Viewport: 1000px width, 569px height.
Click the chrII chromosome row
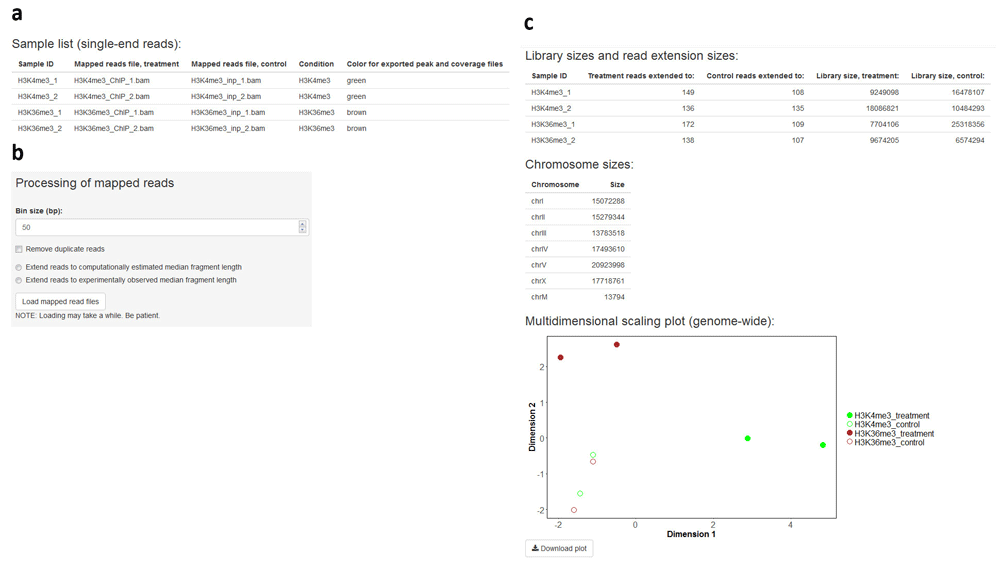tap(578, 218)
